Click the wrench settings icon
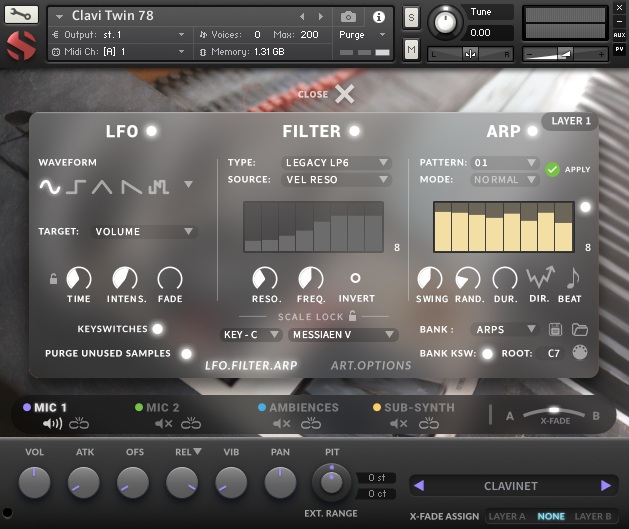This screenshot has width=629, height=529. (21, 16)
